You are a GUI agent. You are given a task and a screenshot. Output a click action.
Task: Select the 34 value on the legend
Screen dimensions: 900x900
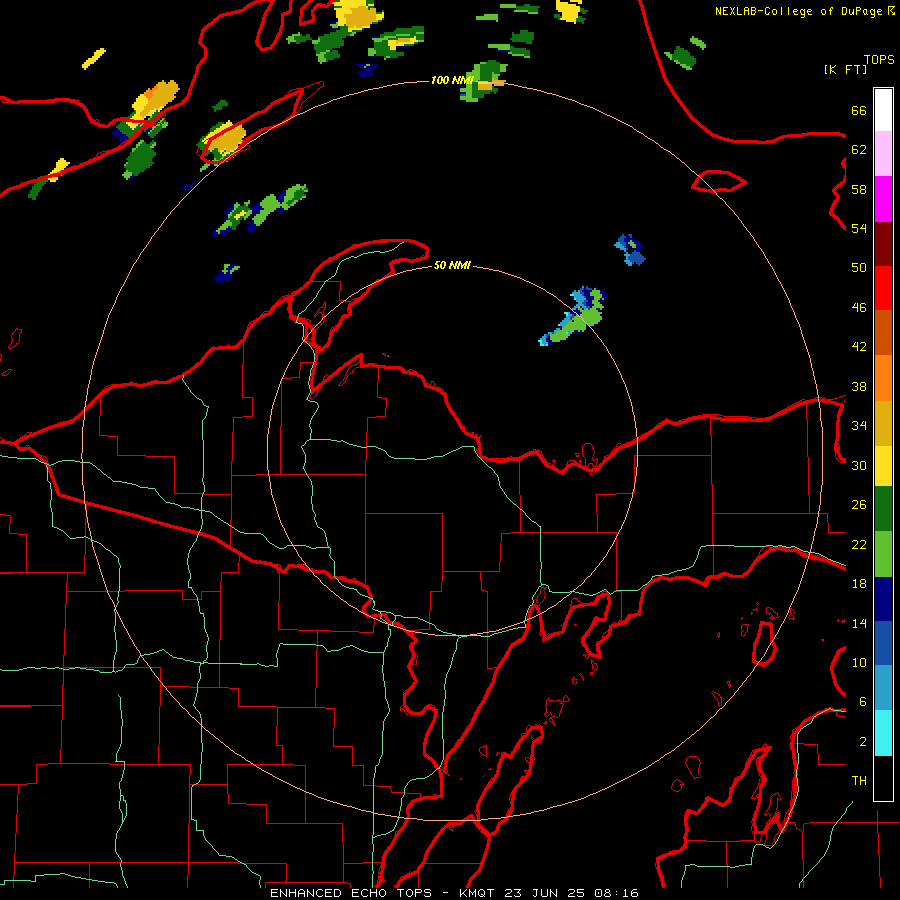pyautogui.click(x=859, y=426)
